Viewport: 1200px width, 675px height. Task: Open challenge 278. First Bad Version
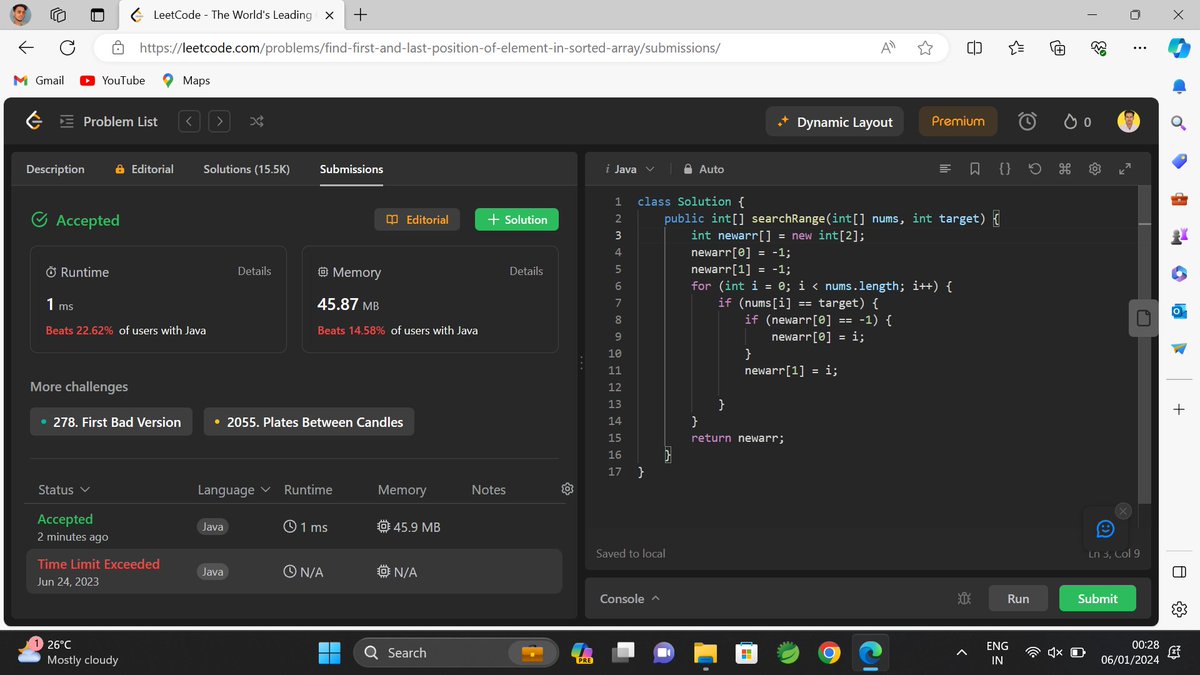coord(110,422)
